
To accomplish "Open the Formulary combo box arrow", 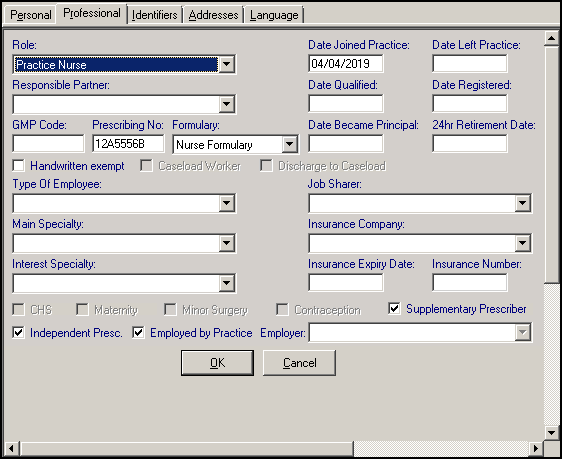I will click(x=290, y=144).
